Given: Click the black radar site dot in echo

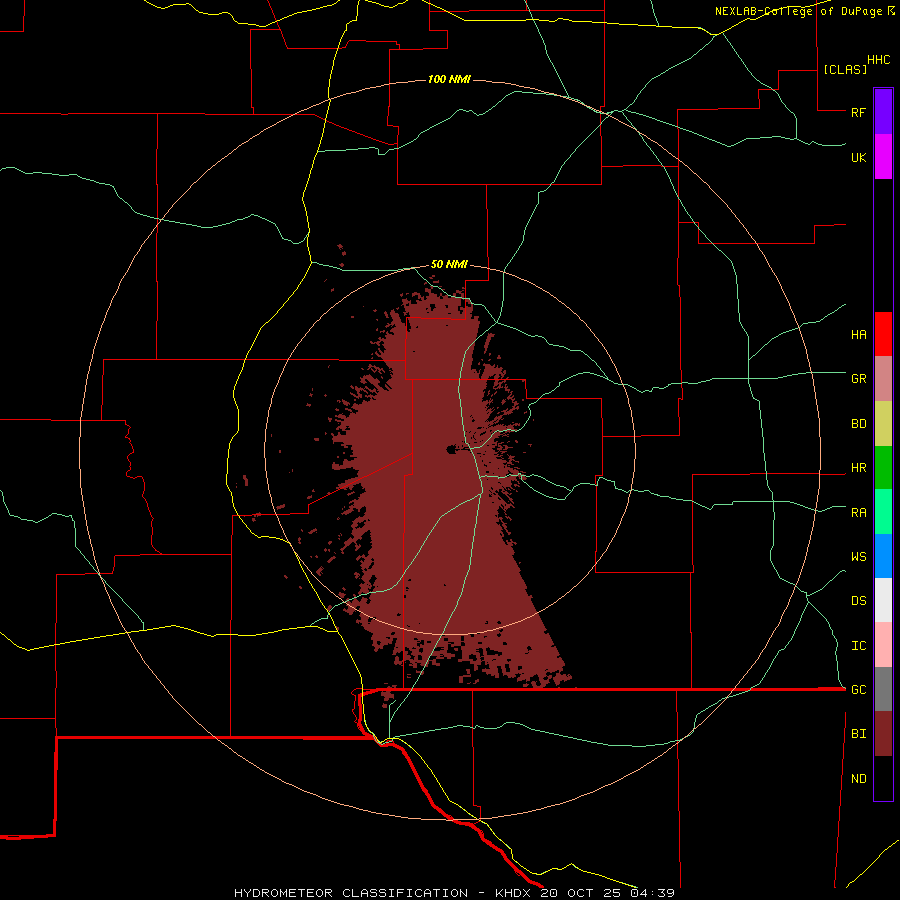Looking at the screenshot, I should point(451,449).
